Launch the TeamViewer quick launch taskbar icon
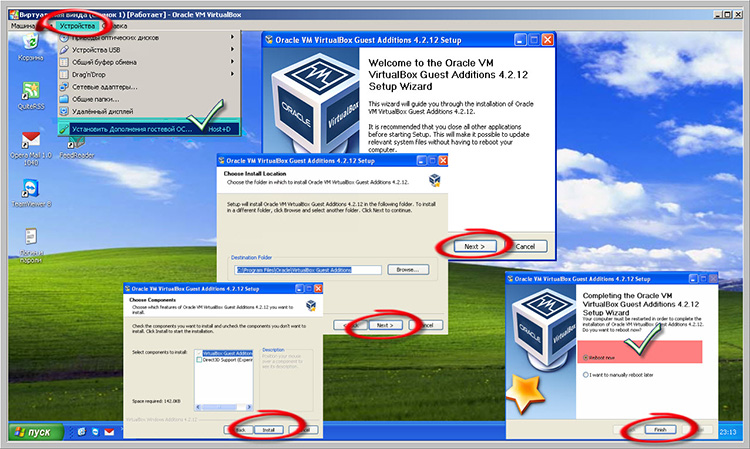Viewport: 750px width, 449px height. [95, 432]
